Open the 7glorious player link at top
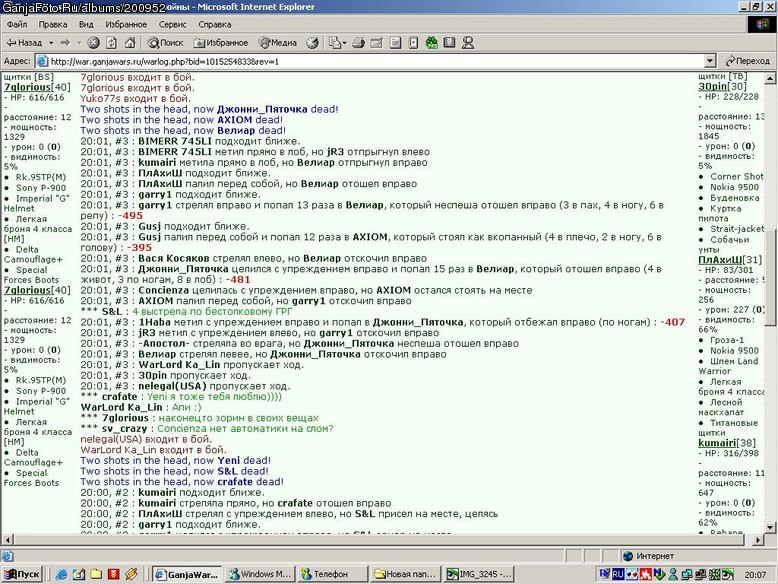The image size is (778, 584). coord(27,87)
